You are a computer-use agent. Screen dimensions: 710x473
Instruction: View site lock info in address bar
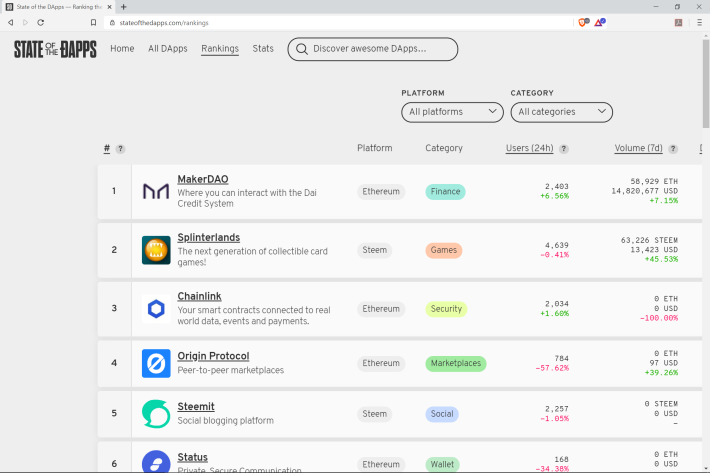click(112, 23)
